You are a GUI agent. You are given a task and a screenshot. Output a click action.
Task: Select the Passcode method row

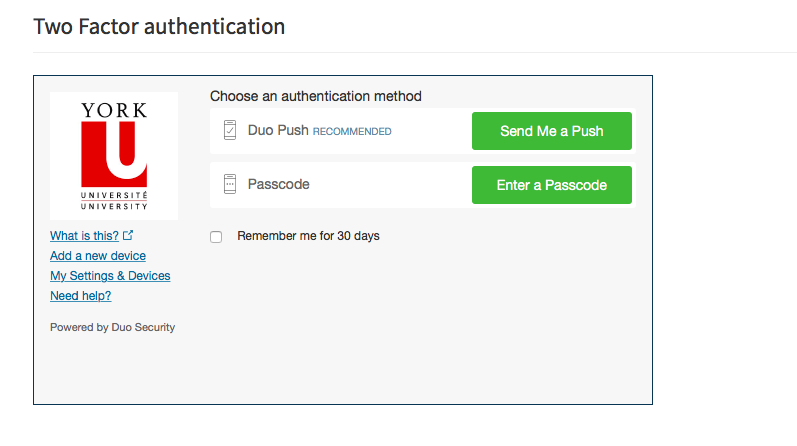(422, 185)
